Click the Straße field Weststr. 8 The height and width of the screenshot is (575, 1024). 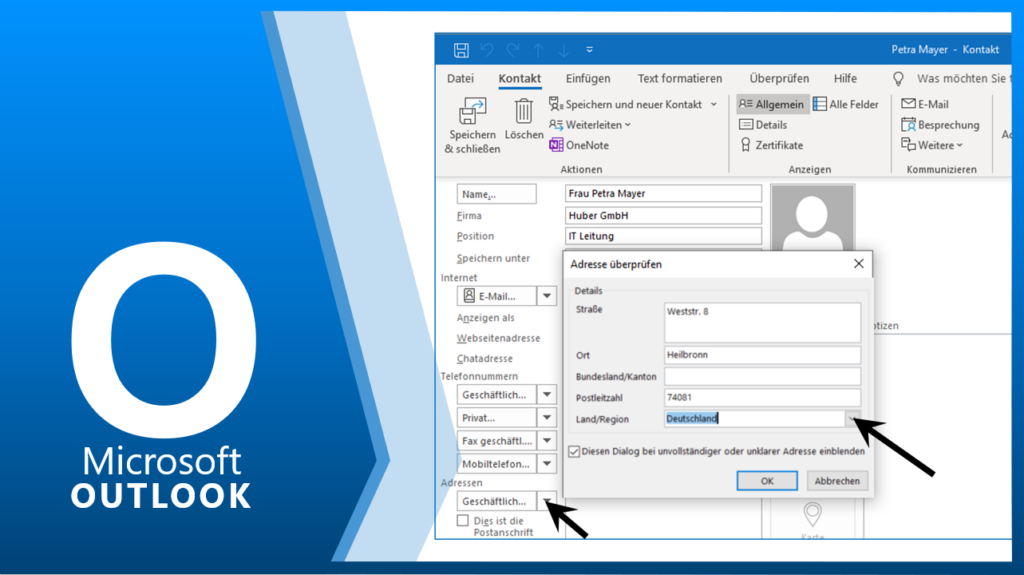coord(762,323)
